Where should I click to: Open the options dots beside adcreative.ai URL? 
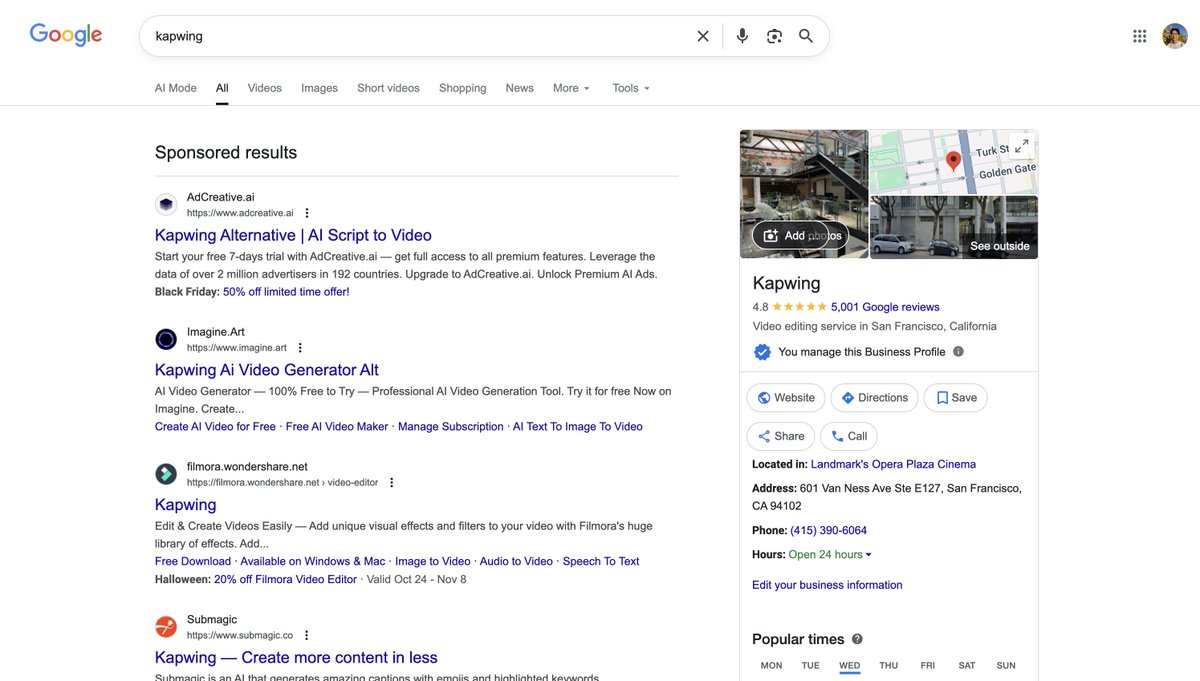click(307, 213)
